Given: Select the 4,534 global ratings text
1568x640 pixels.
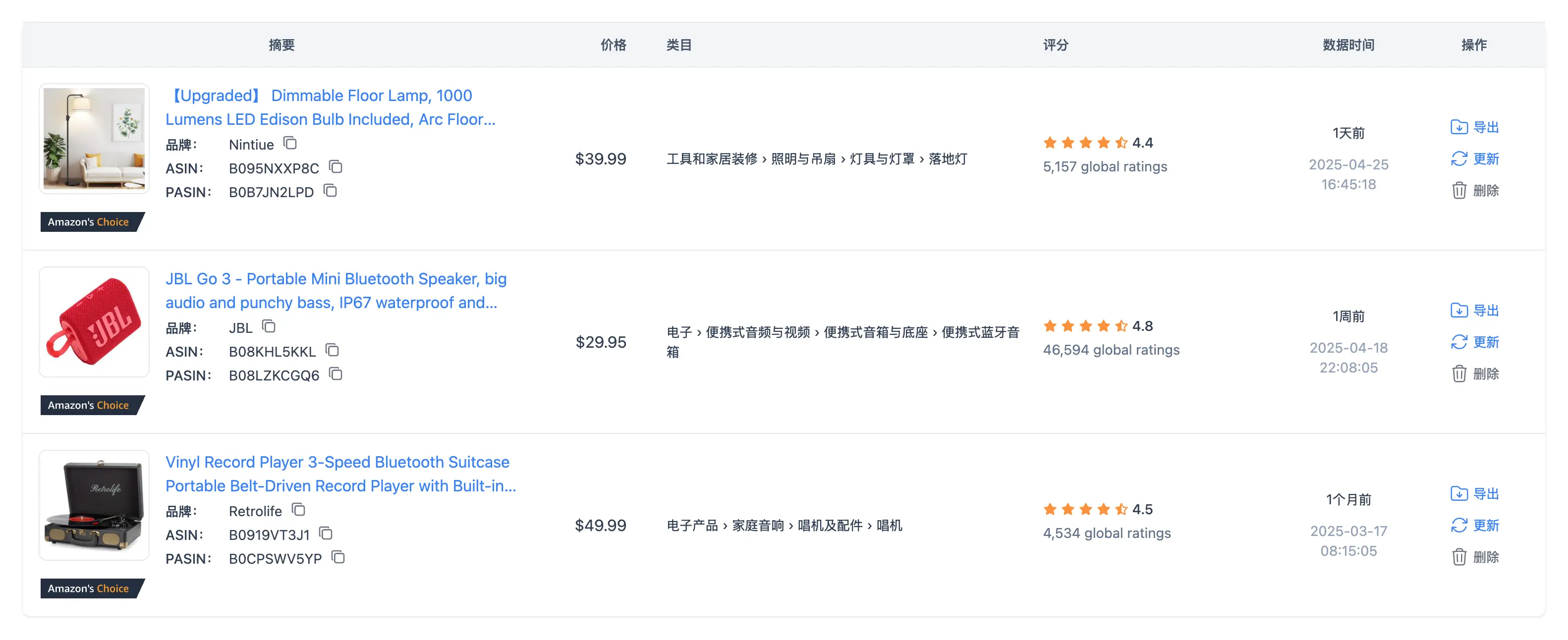Looking at the screenshot, I should 1107,533.
